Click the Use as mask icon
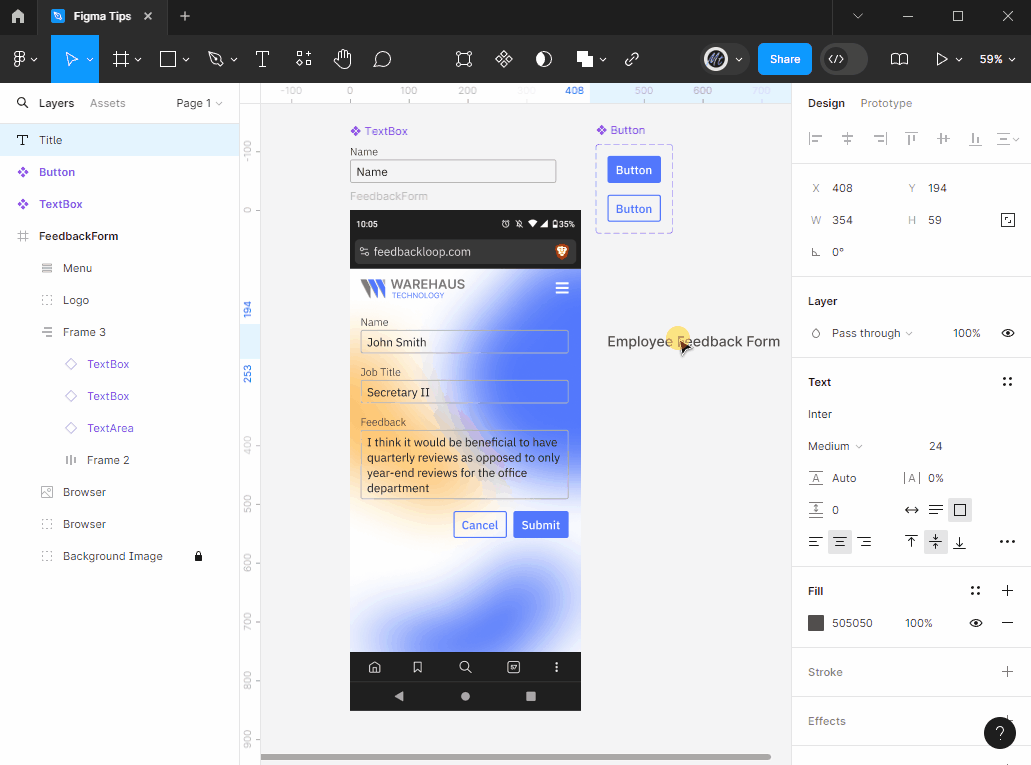Viewport: 1031px width, 765px height. pos(544,59)
